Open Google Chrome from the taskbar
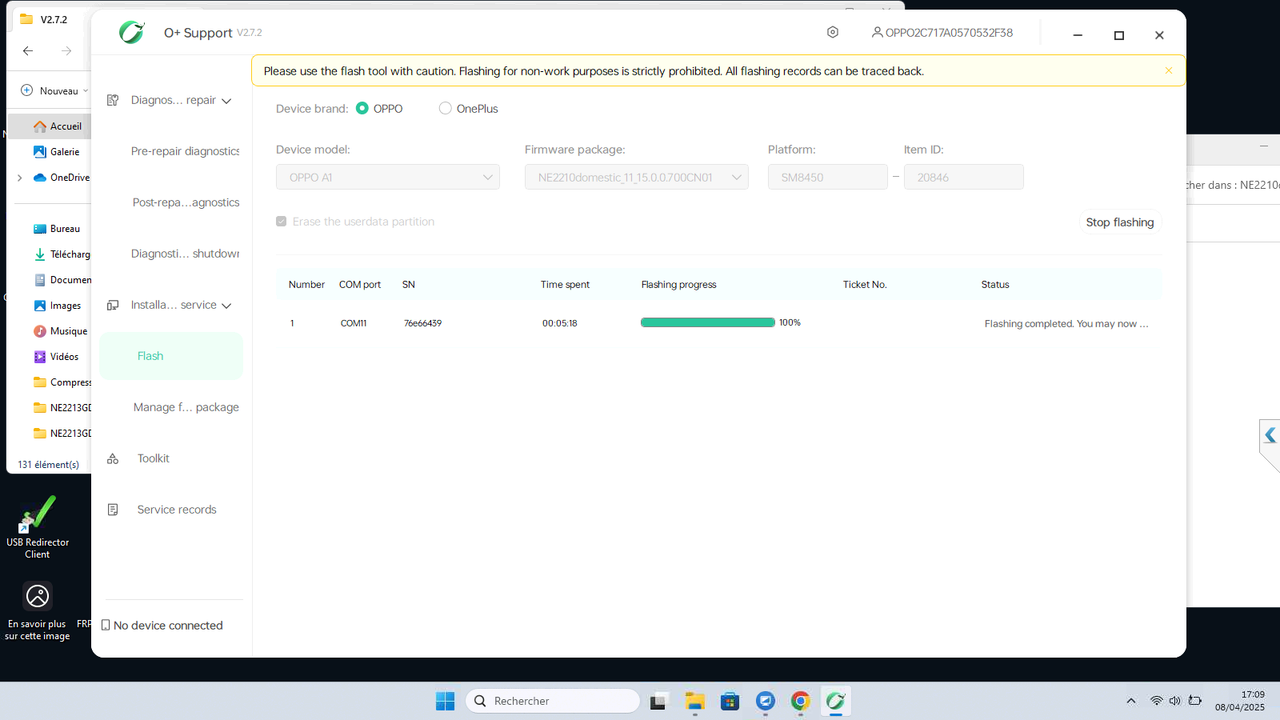Screen dimensions: 1280x720 (x=800, y=701)
